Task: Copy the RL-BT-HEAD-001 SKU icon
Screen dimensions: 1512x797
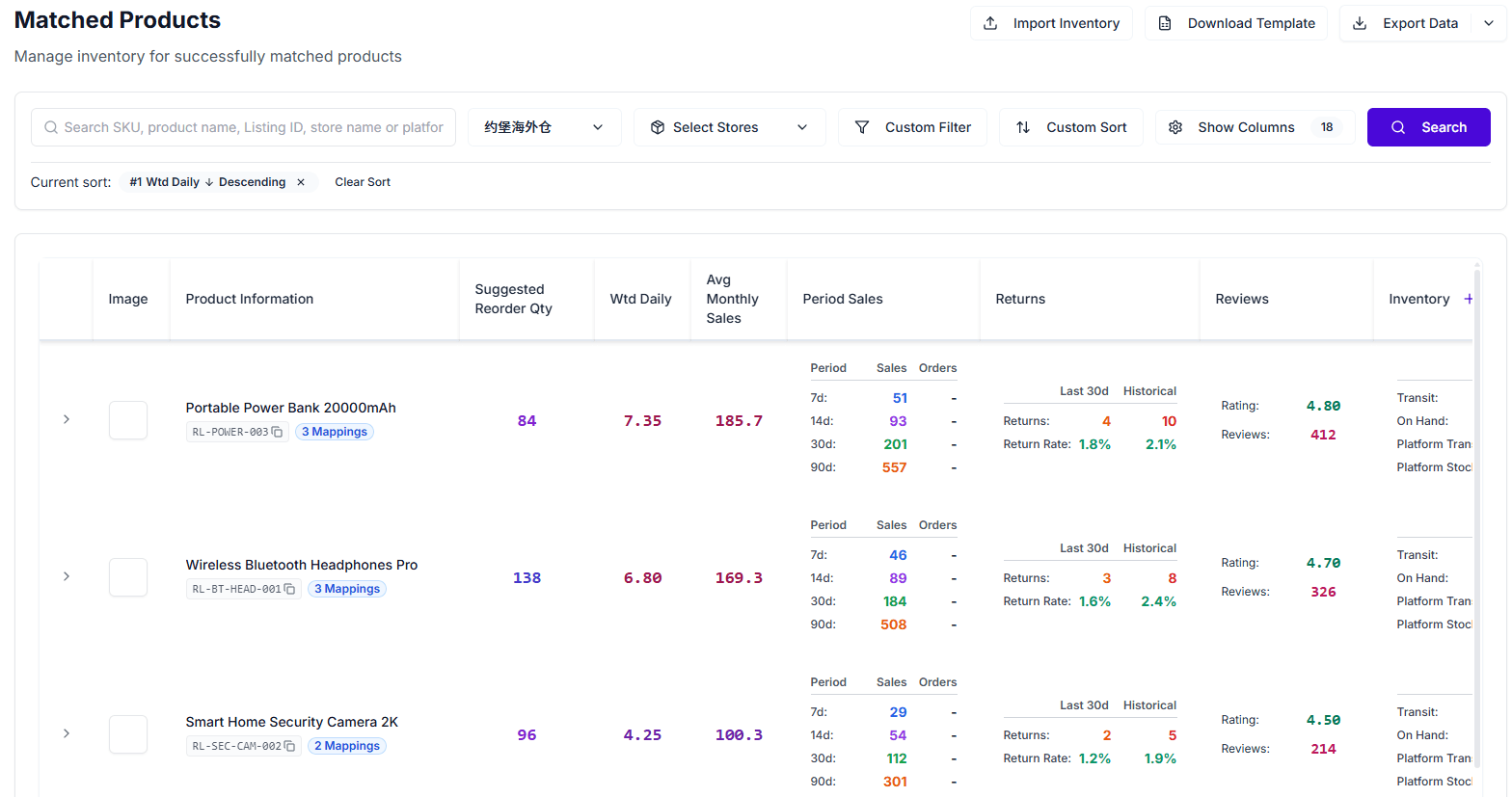Action: point(289,589)
